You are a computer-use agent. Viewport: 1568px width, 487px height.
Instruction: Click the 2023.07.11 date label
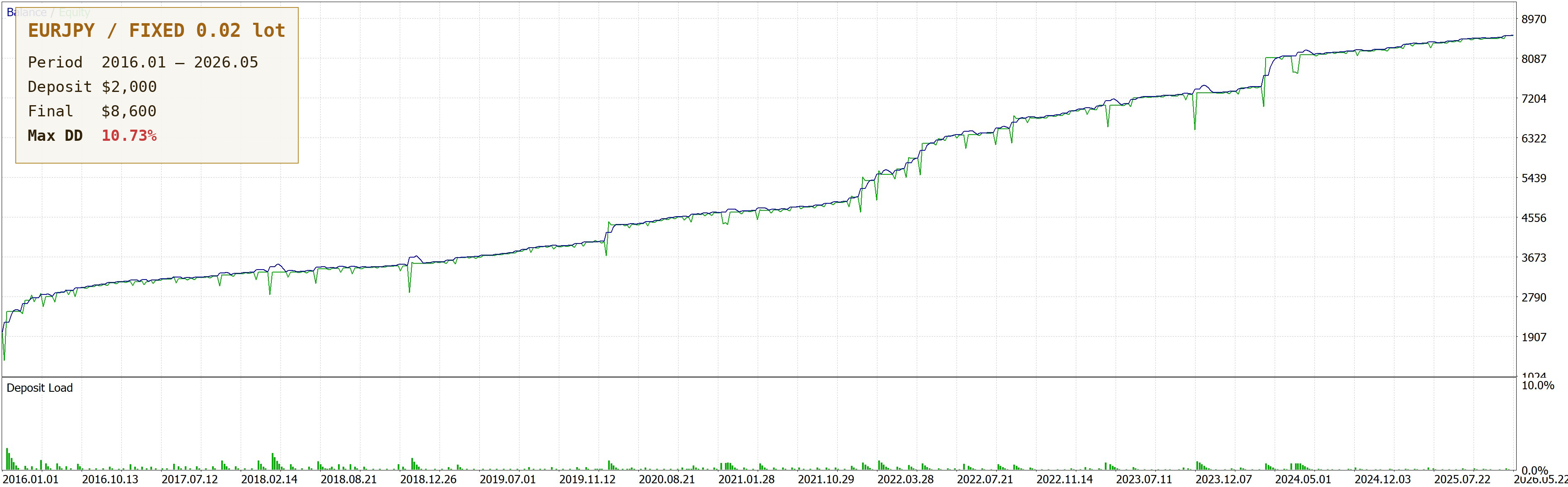click(x=1144, y=479)
